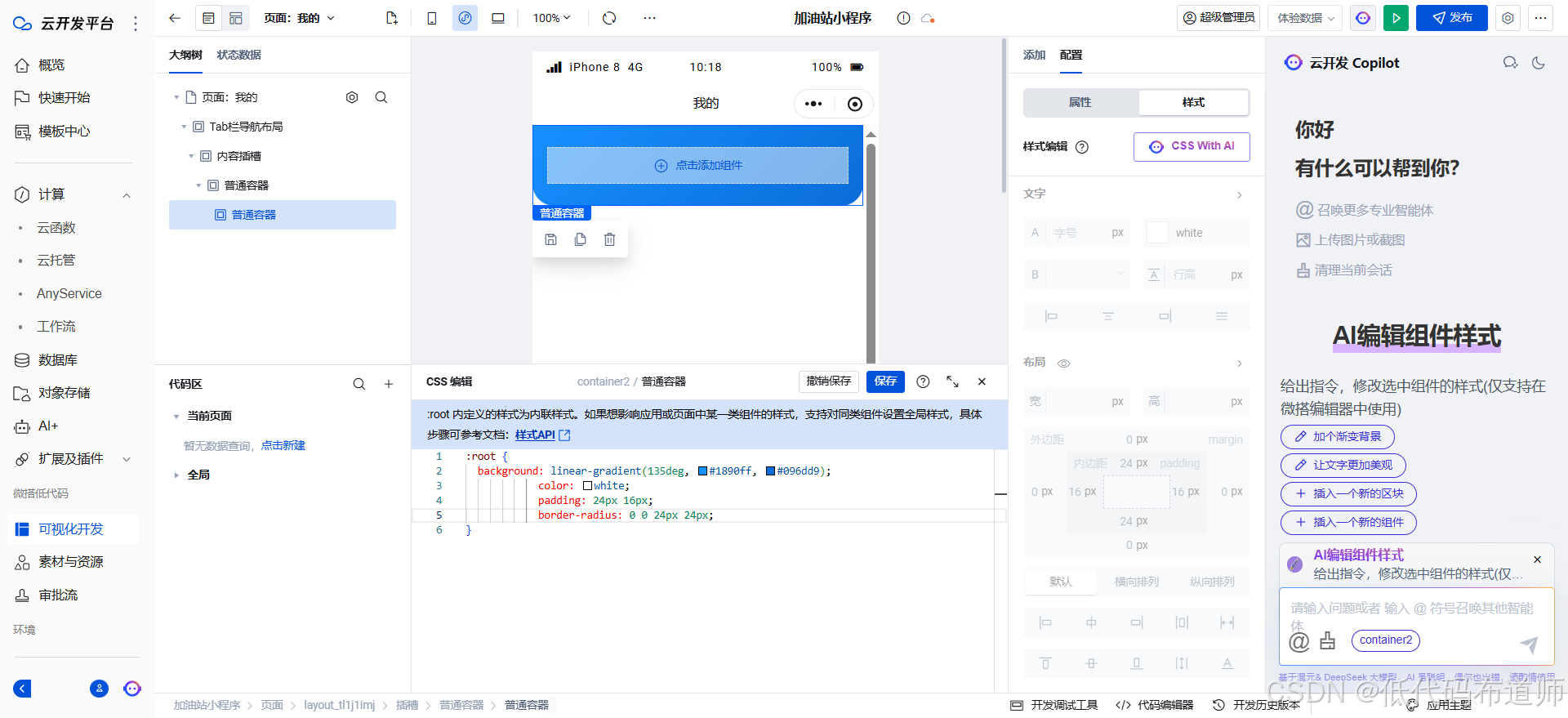The width and height of the screenshot is (1568, 718).
Task: Save the selected container as template
Action: coord(551,239)
